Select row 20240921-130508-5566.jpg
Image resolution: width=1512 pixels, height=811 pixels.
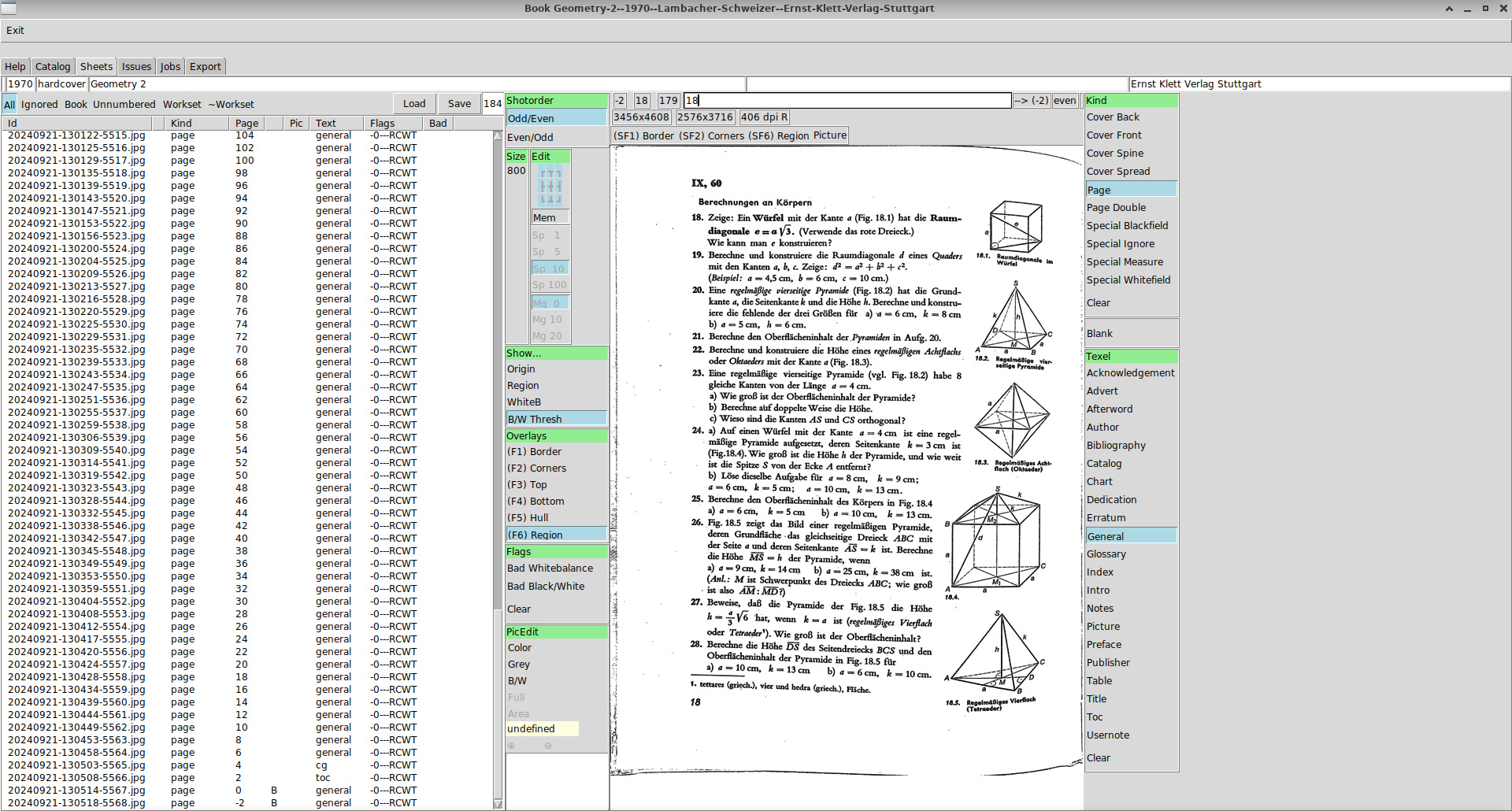coord(248,778)
